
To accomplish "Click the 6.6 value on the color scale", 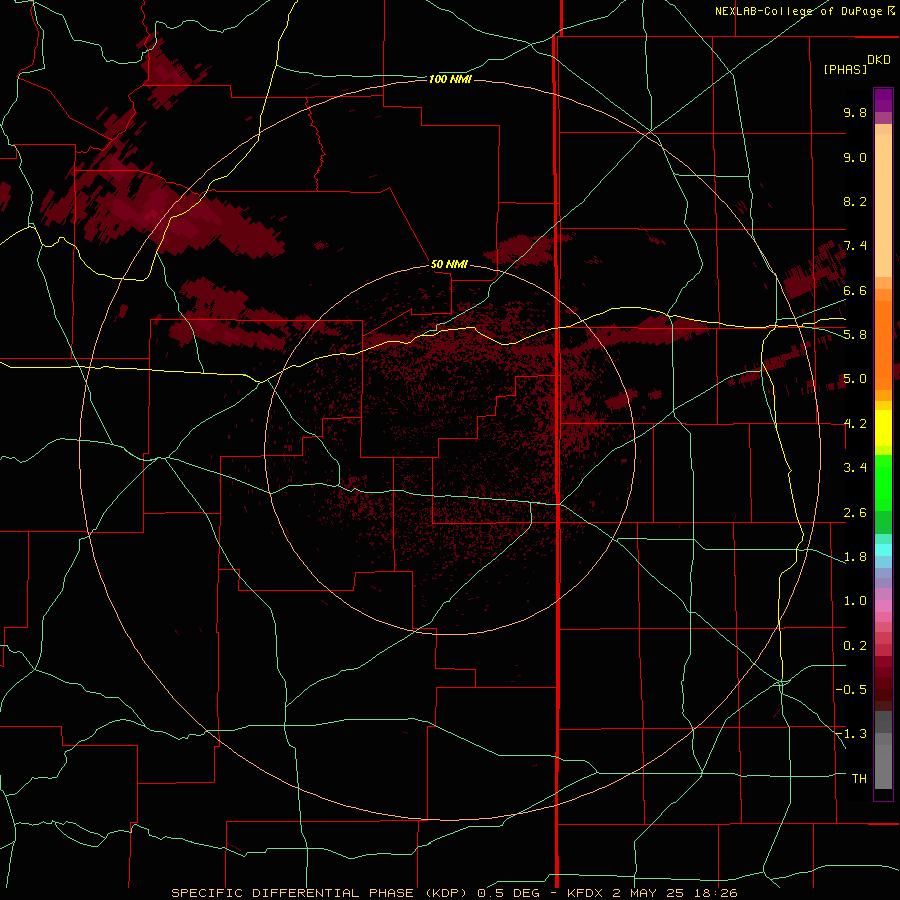I will click(x=855, y=290).
